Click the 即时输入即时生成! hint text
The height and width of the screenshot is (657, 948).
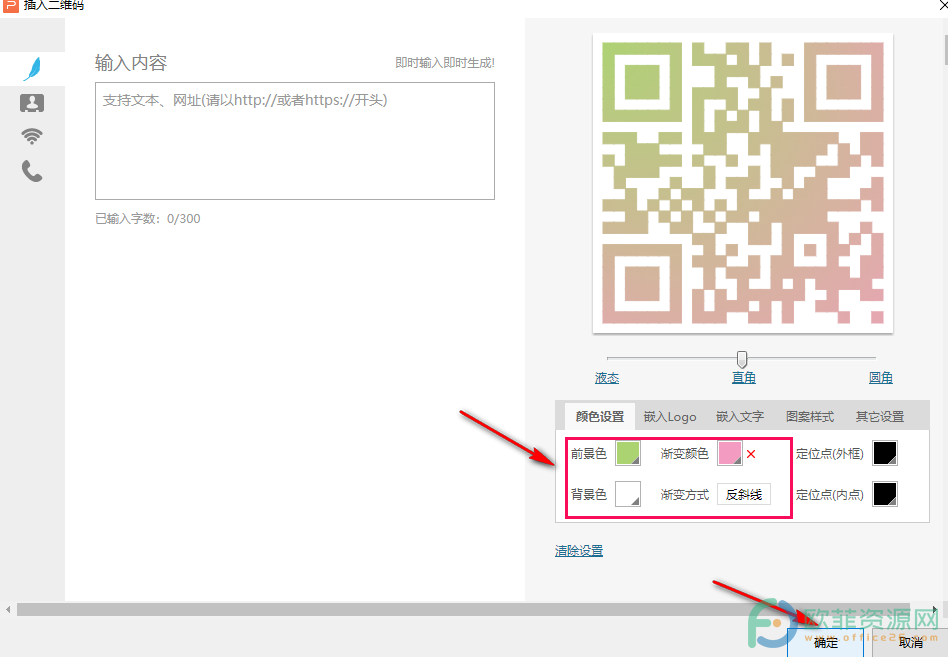pyautogui.click(x=445, y=63)
